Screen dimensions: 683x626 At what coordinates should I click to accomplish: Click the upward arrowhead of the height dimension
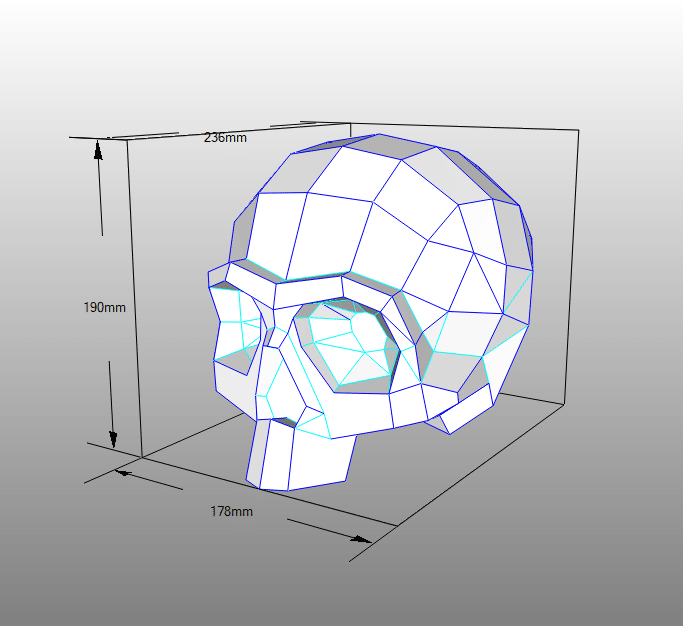click(98, 149)
